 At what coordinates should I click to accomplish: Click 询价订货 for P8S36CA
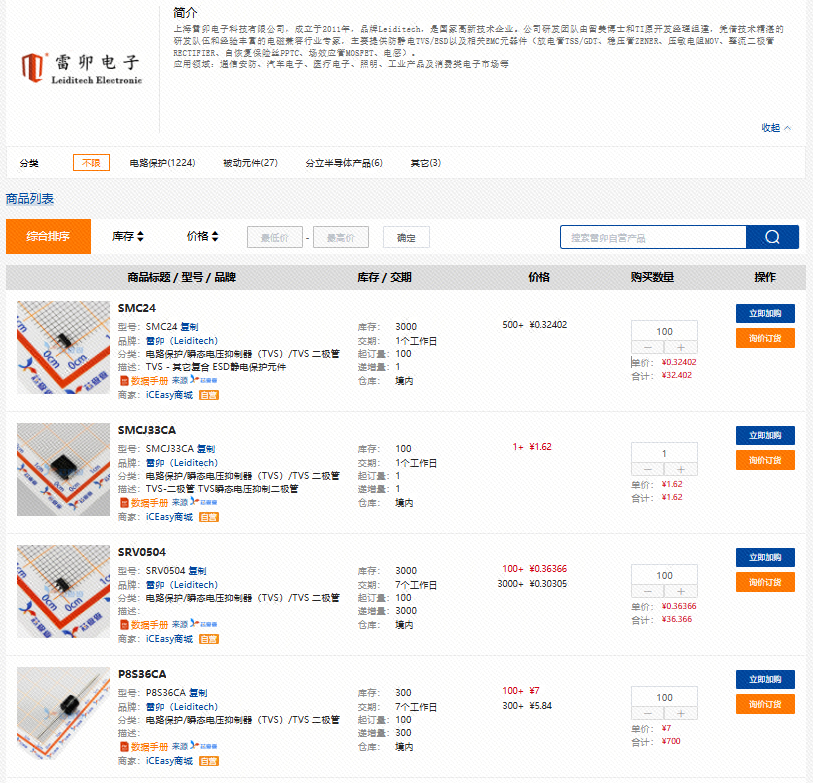[x=765, y=704]
